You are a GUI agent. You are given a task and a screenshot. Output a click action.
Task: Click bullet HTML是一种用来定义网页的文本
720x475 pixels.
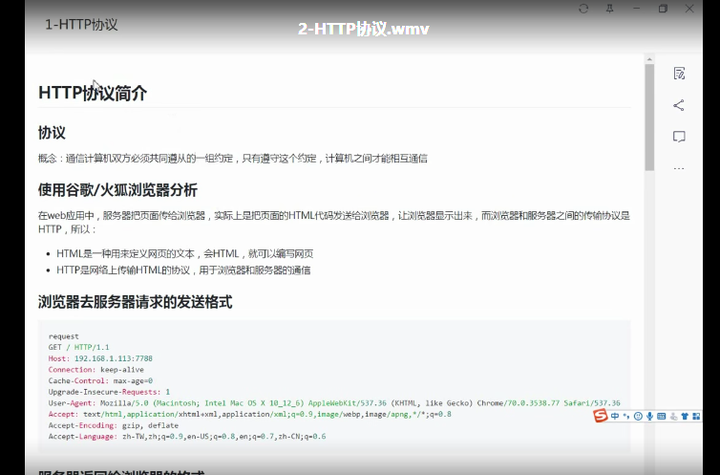point(185,254)
